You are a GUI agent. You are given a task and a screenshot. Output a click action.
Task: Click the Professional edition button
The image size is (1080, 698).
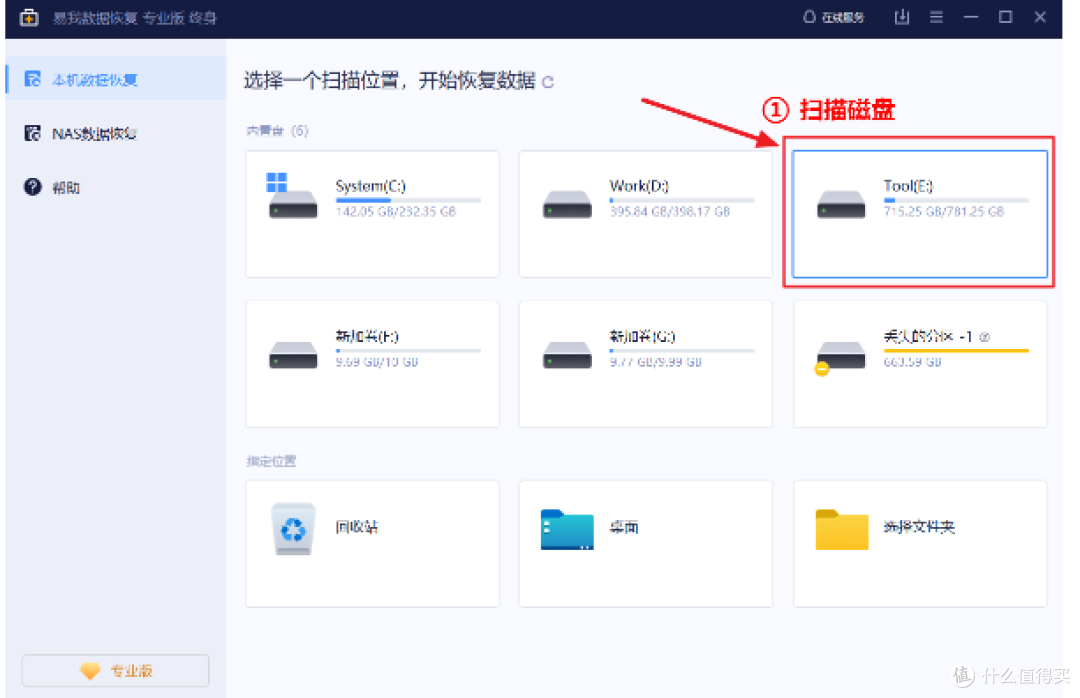(x=116, y=670)
